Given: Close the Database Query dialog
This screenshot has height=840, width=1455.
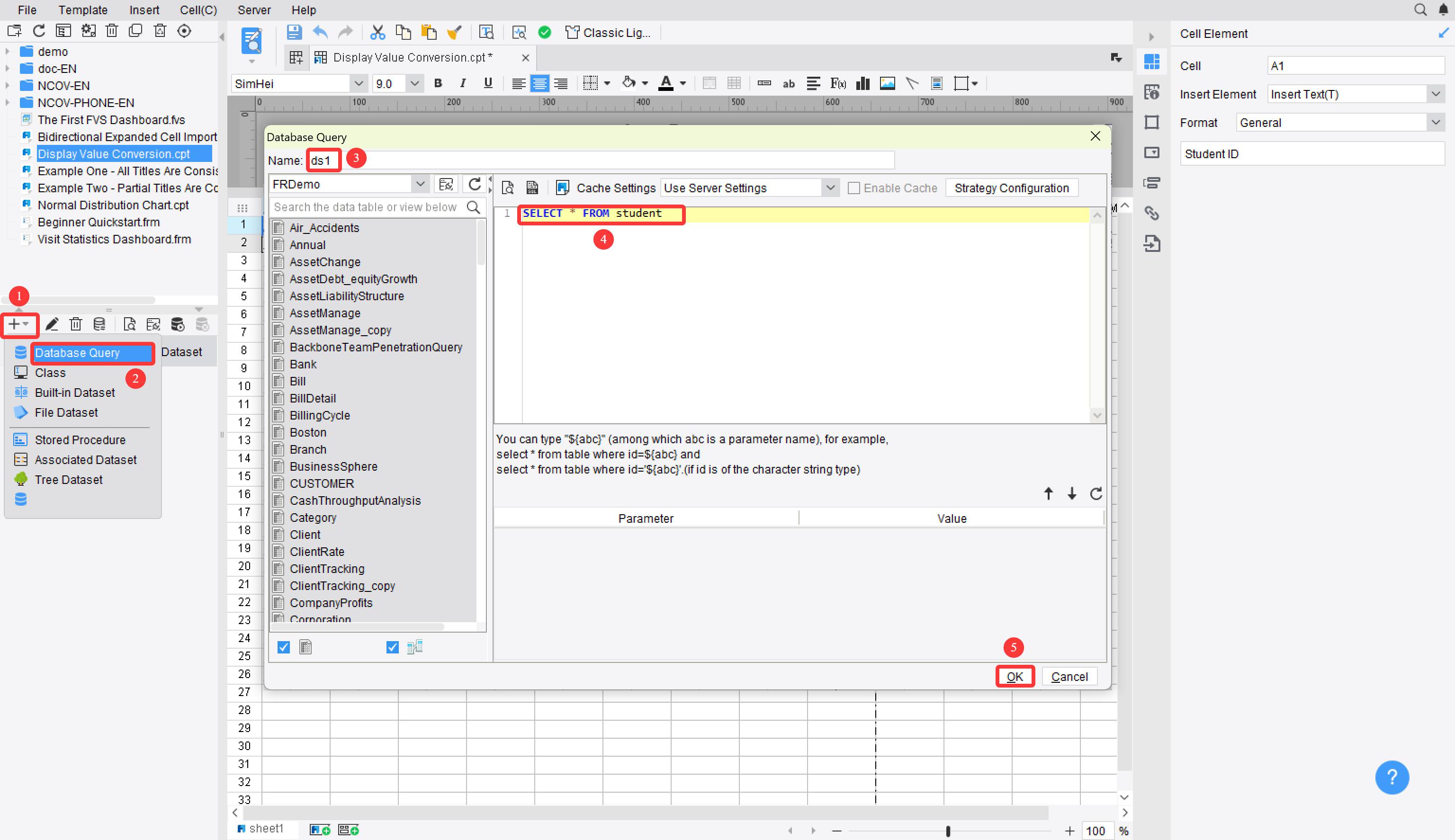Looking at the screenshot, I should [1096, 136].
